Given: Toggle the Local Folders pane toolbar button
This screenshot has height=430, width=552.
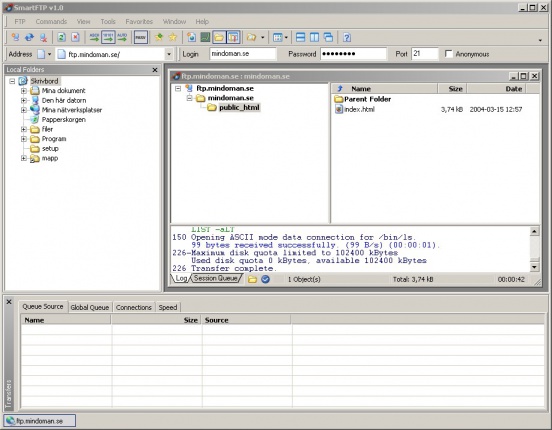Looking at the screenshot, I should (x=219, y=37).
